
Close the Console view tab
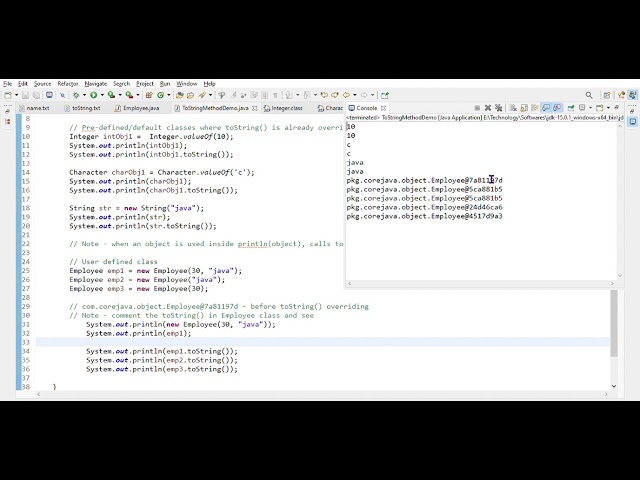coord(383,108)
